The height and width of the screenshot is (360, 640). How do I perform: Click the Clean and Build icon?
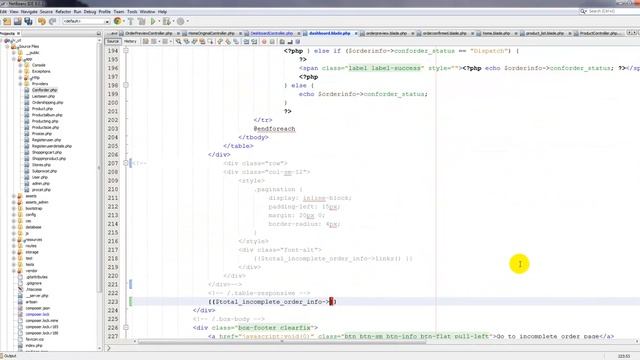(x=142, y=21)
